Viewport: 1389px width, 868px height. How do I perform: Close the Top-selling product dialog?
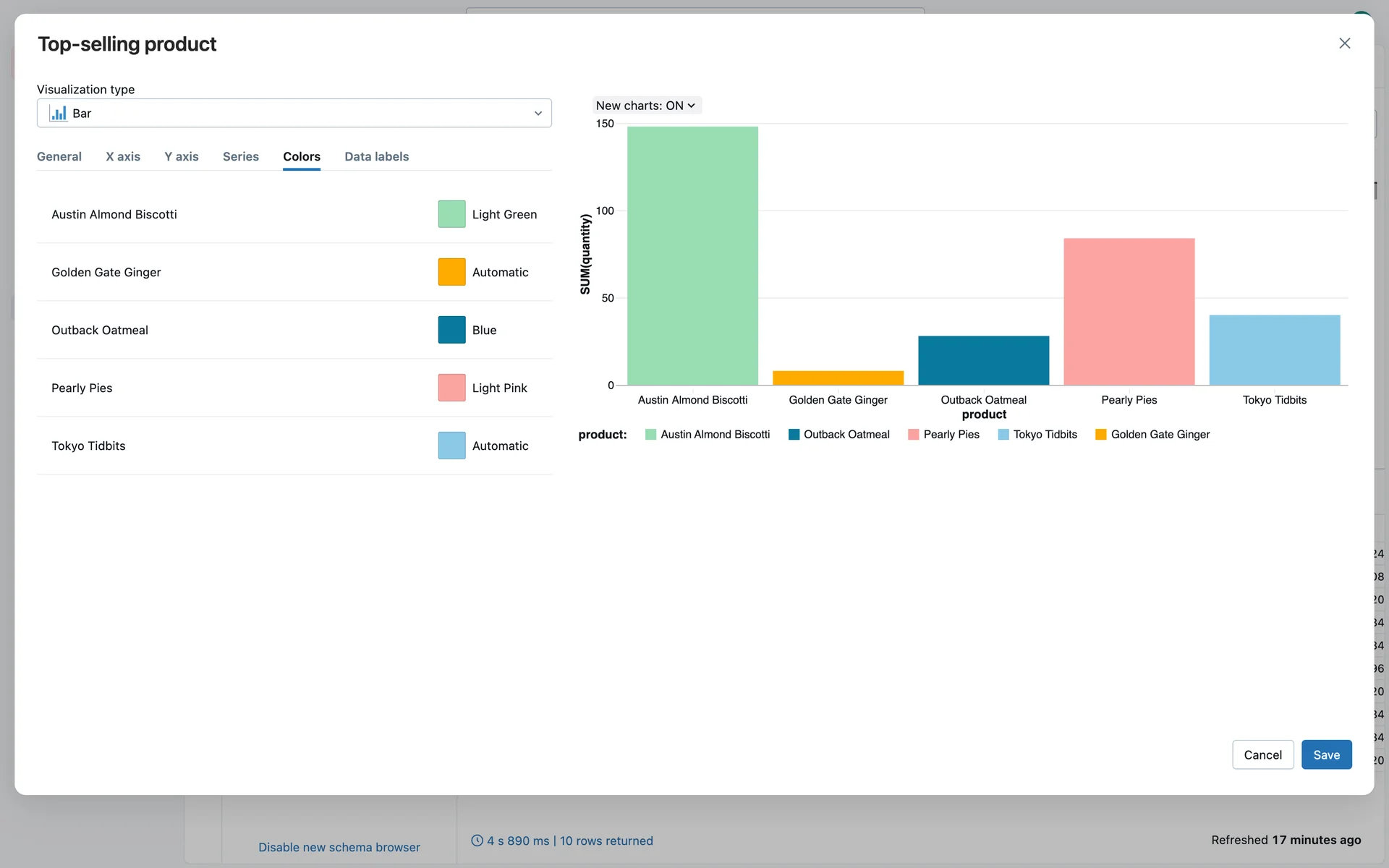(1344, 43)
